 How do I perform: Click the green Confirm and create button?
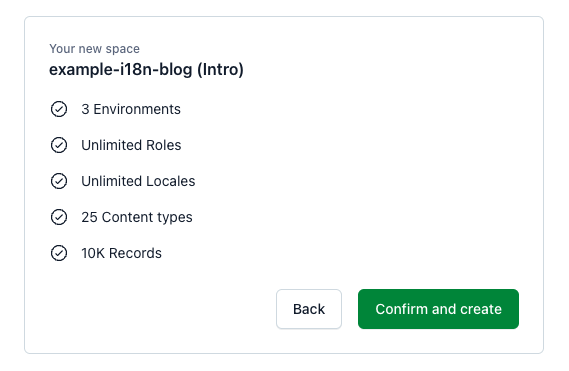coord(438,309)
